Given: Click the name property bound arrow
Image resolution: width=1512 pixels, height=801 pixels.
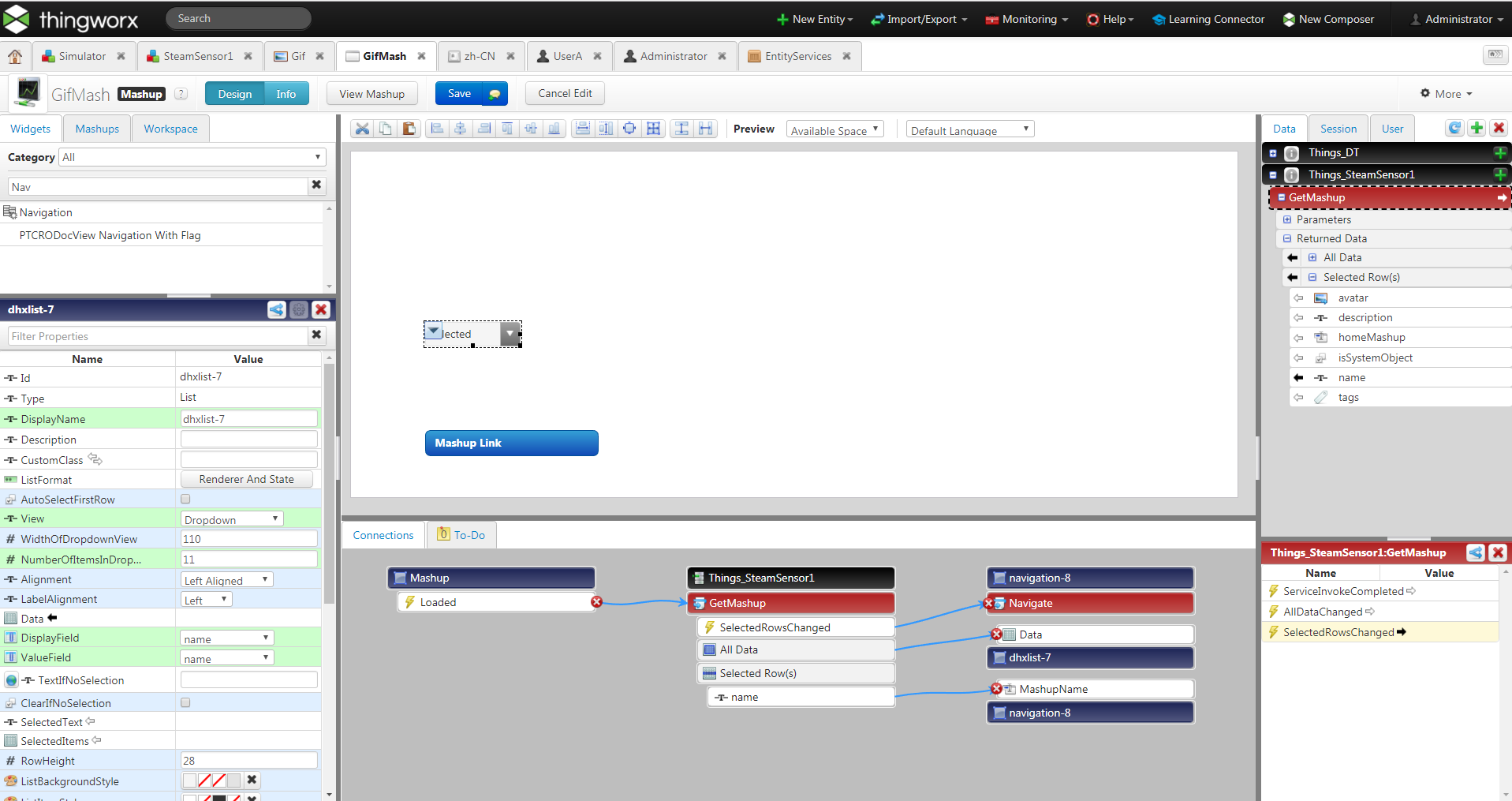Looking at the screenshot, I should tap(1298, 377).
